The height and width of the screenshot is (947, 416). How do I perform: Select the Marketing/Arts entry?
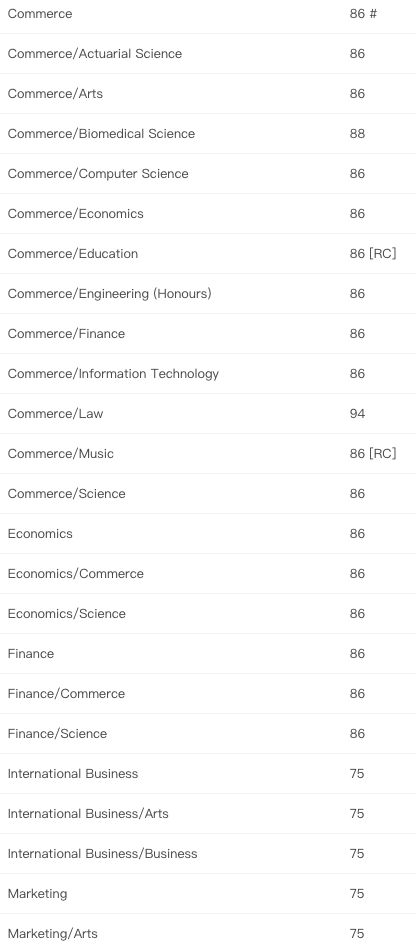[x=208, y=931]
